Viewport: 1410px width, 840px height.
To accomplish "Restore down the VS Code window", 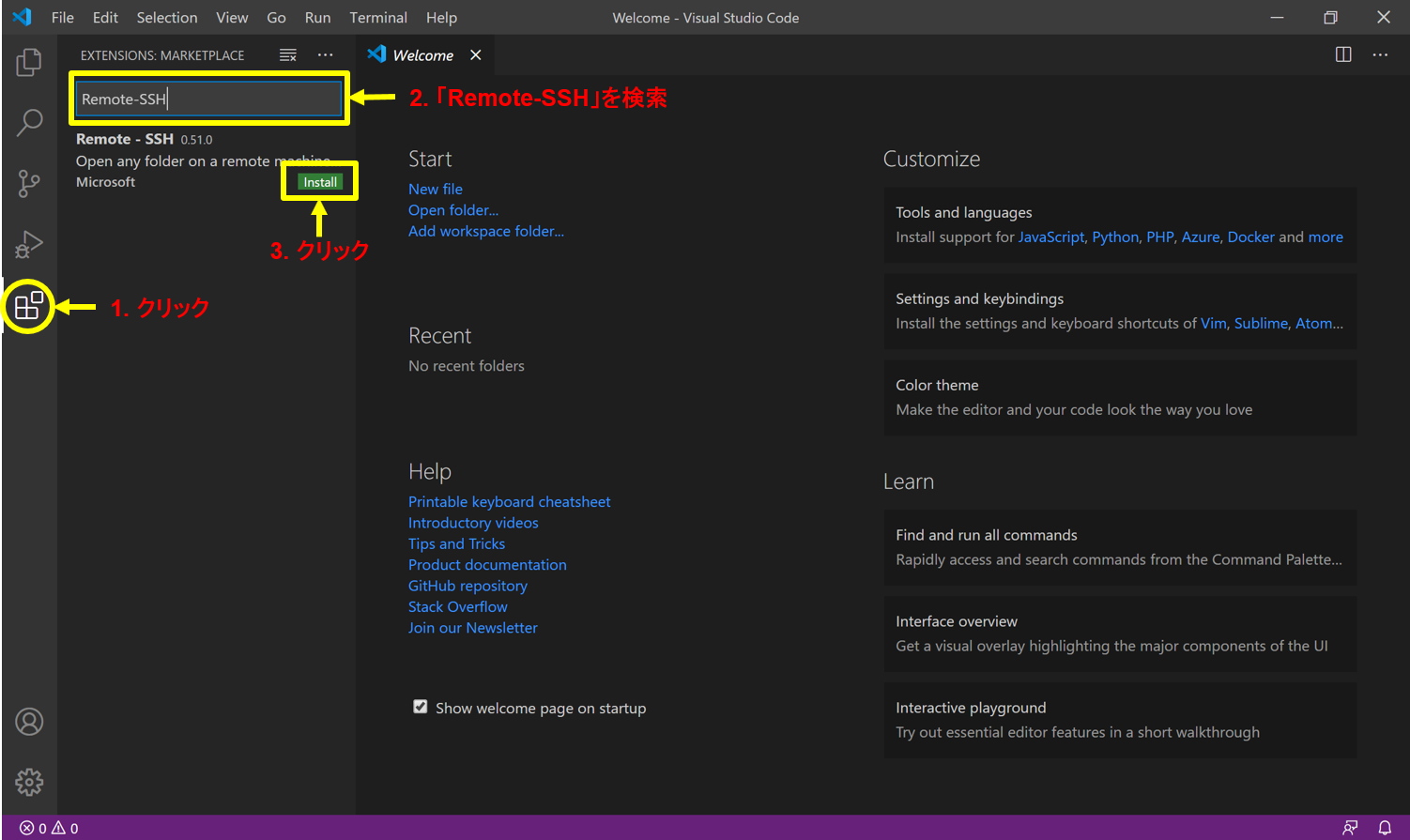I will point(1330,17).
